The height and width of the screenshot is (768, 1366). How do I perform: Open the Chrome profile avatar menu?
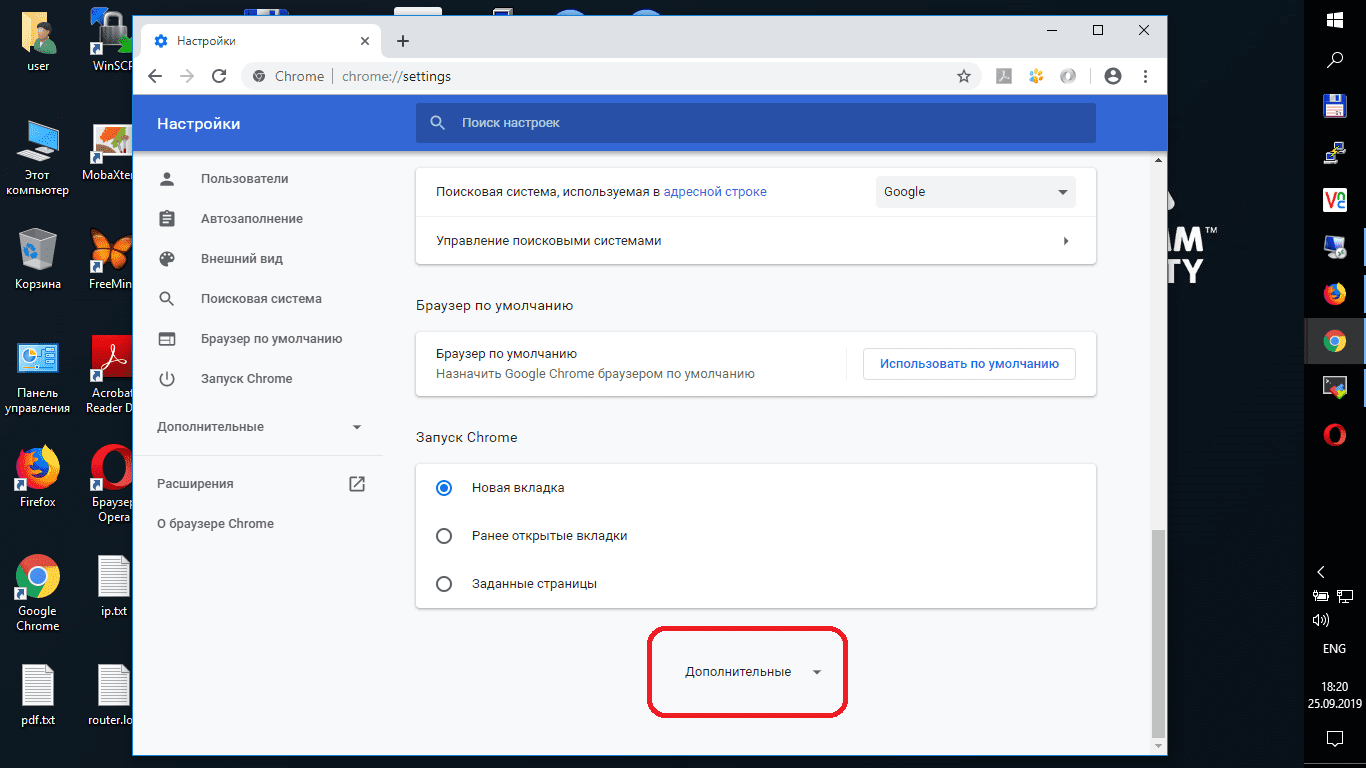(x=1113, y=76)
